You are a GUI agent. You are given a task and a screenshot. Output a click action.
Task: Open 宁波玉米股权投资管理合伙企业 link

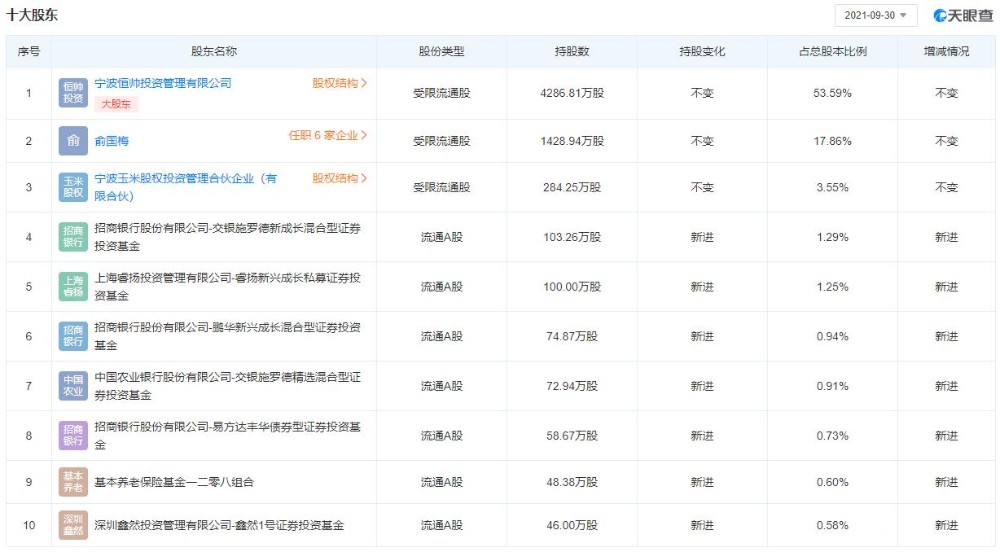tap(186, 187)
